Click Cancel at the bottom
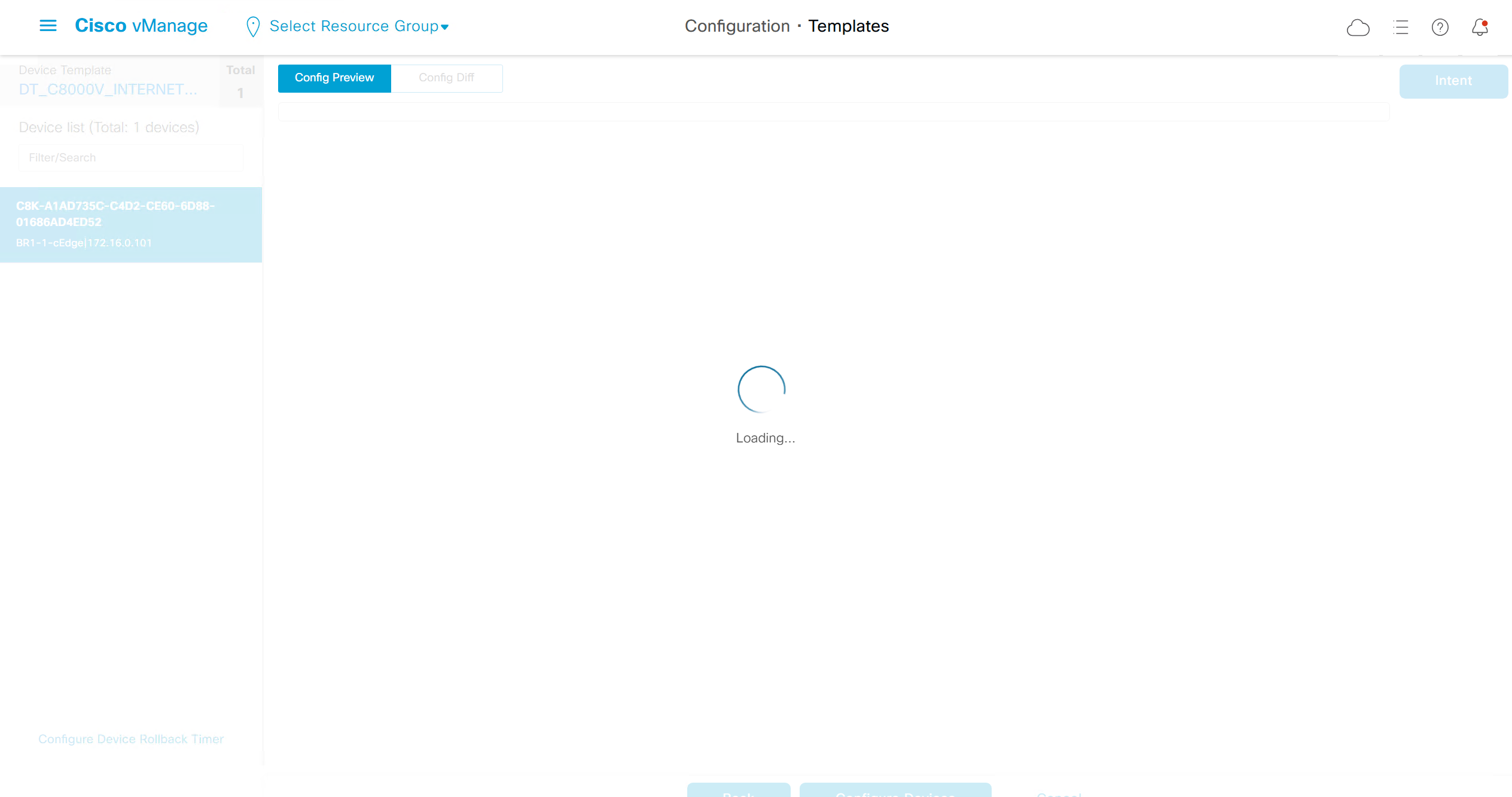1512x797 pixels. (x=1059, y=793)
